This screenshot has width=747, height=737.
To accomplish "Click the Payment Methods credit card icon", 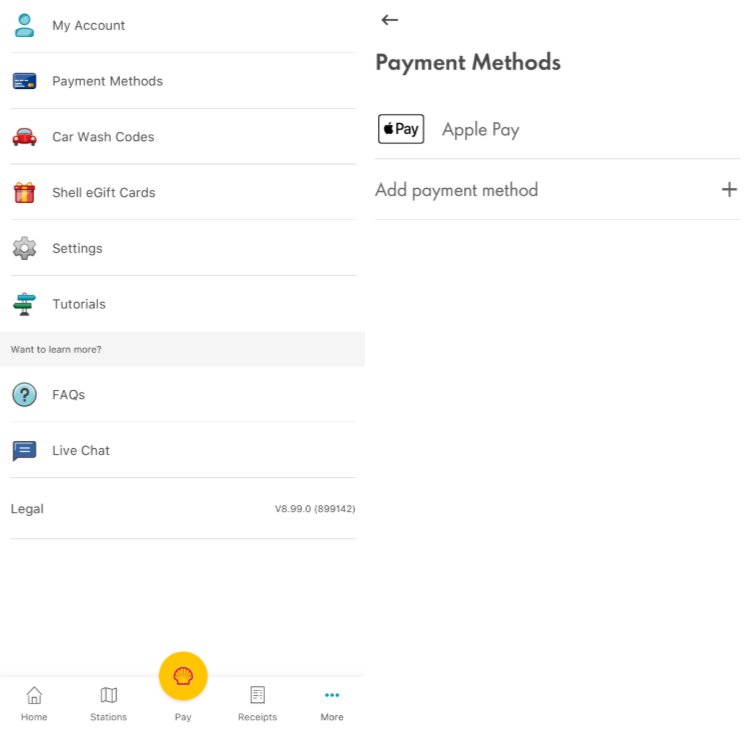I will (x=24, y=81).
